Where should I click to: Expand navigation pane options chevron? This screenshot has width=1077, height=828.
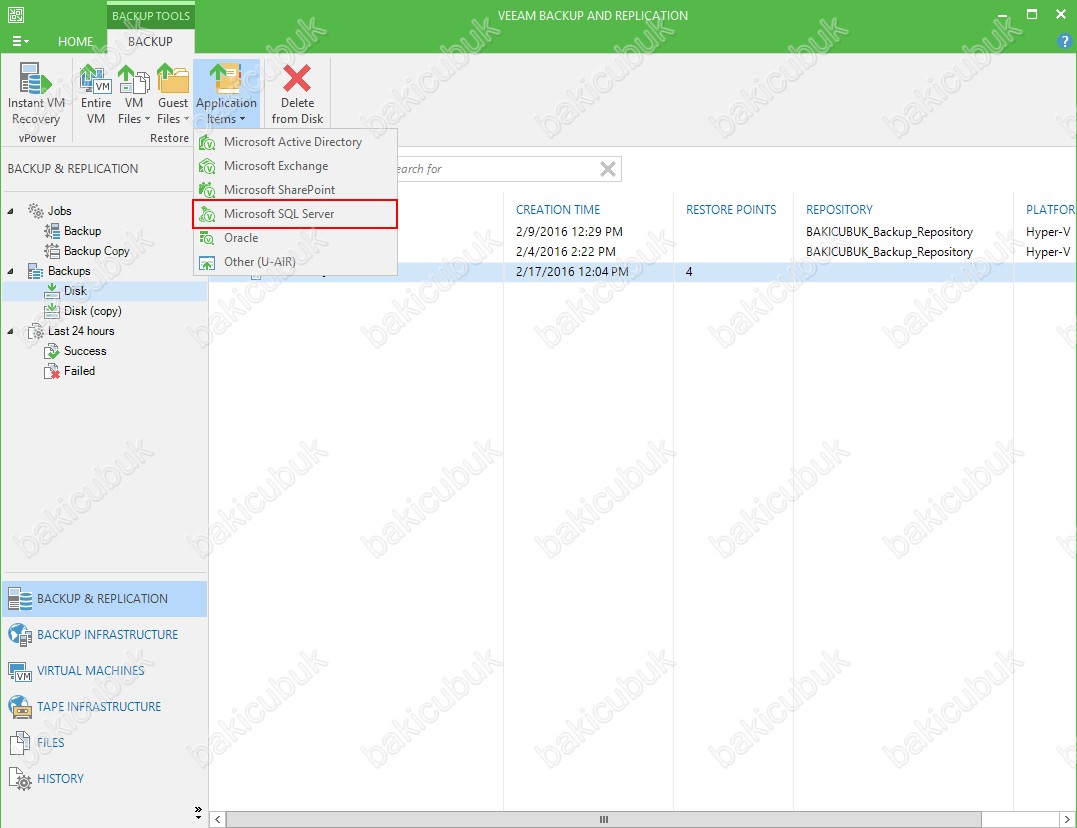[199, 813]
